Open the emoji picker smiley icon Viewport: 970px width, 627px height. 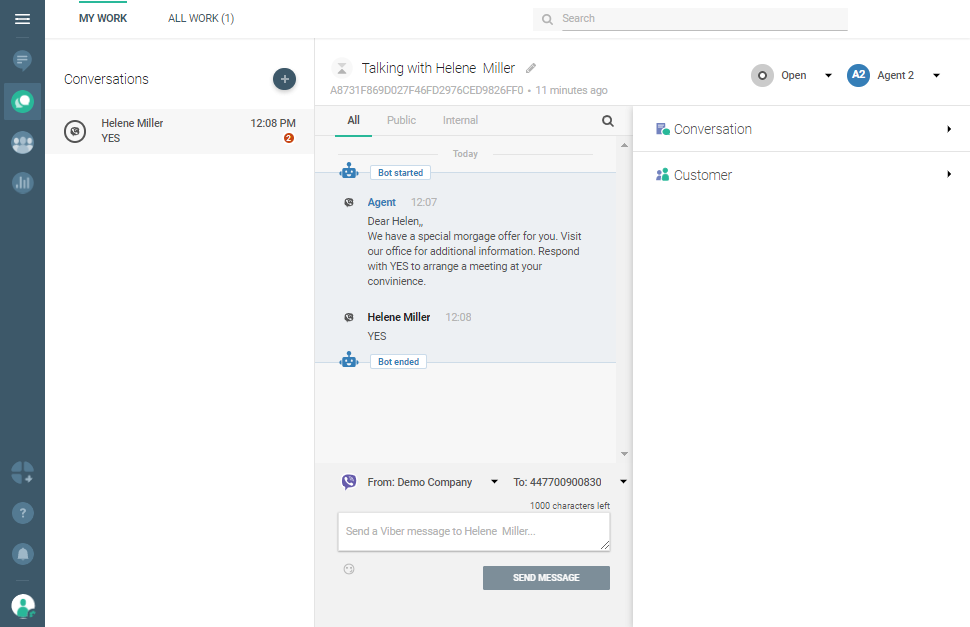tap(349, 569)
